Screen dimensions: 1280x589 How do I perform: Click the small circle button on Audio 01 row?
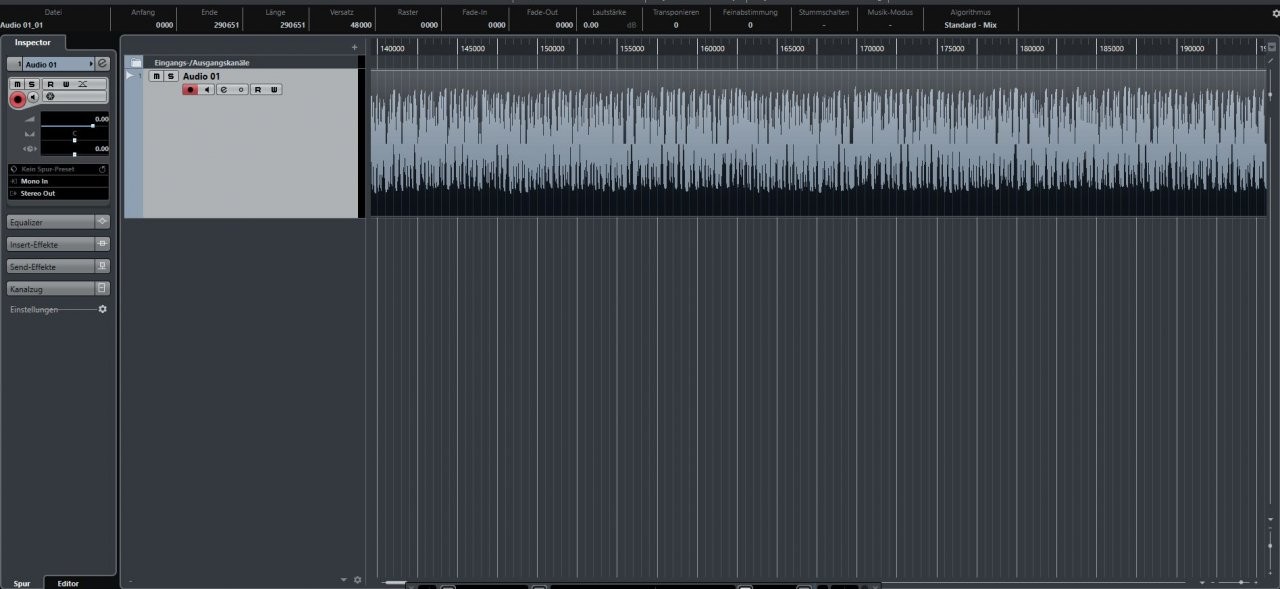240,90
